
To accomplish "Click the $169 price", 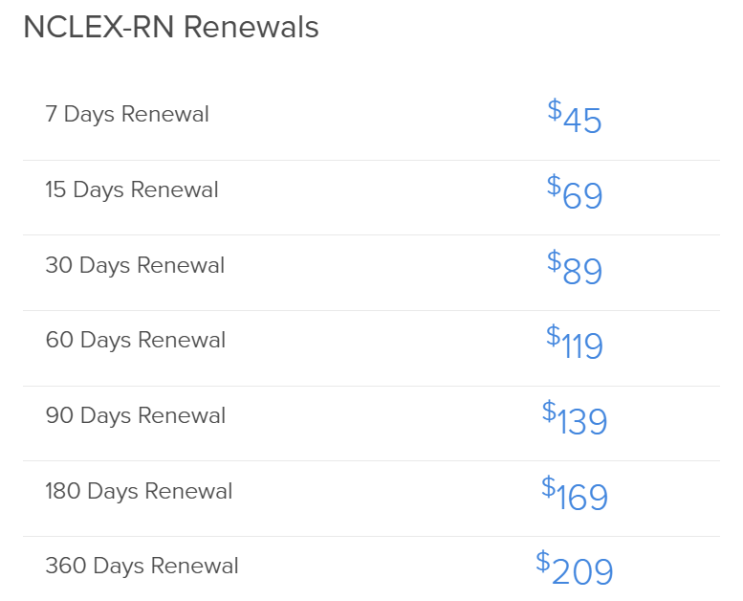I will (x=575, y=492).
